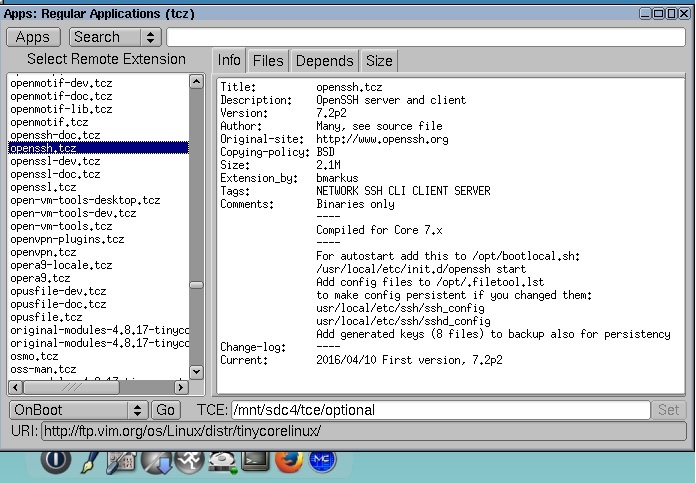
Task: Click the /usr/local/etc/init.d/openssh start line
Action: [421, 269]
